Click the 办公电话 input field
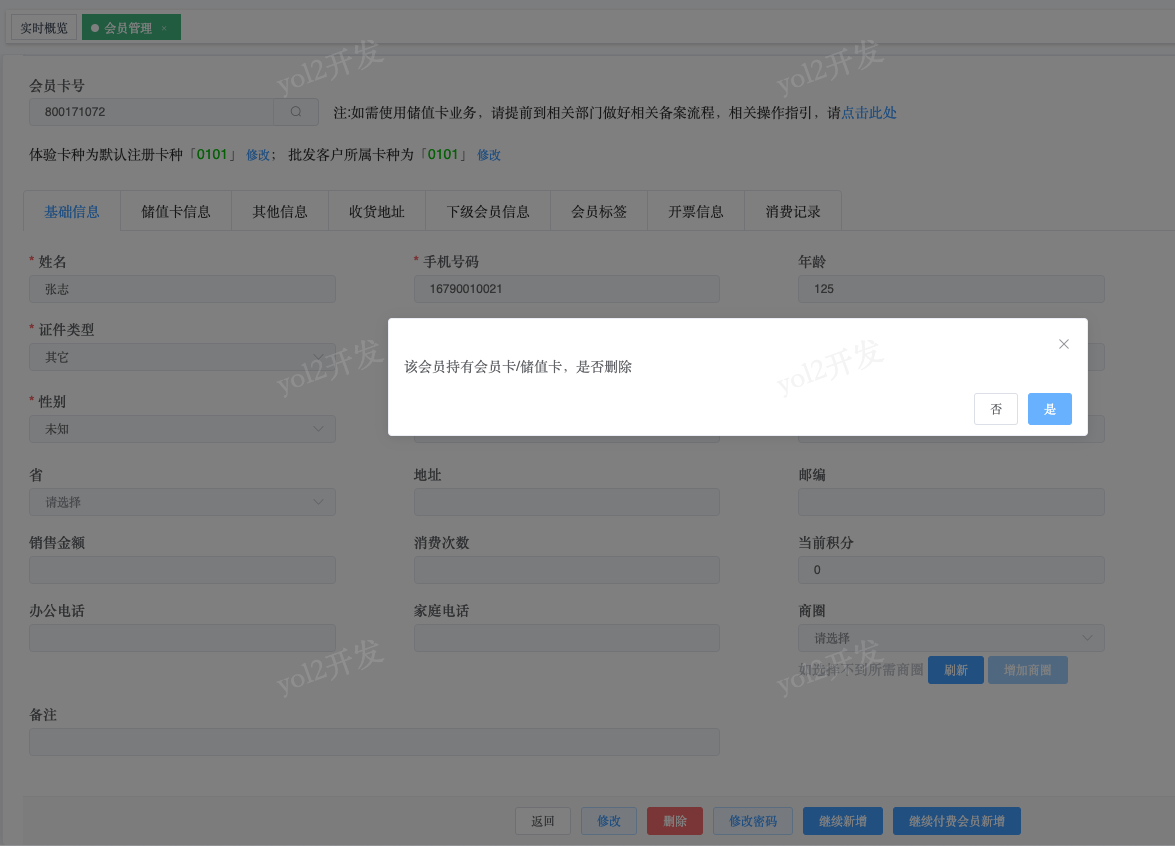 (182, 638)
